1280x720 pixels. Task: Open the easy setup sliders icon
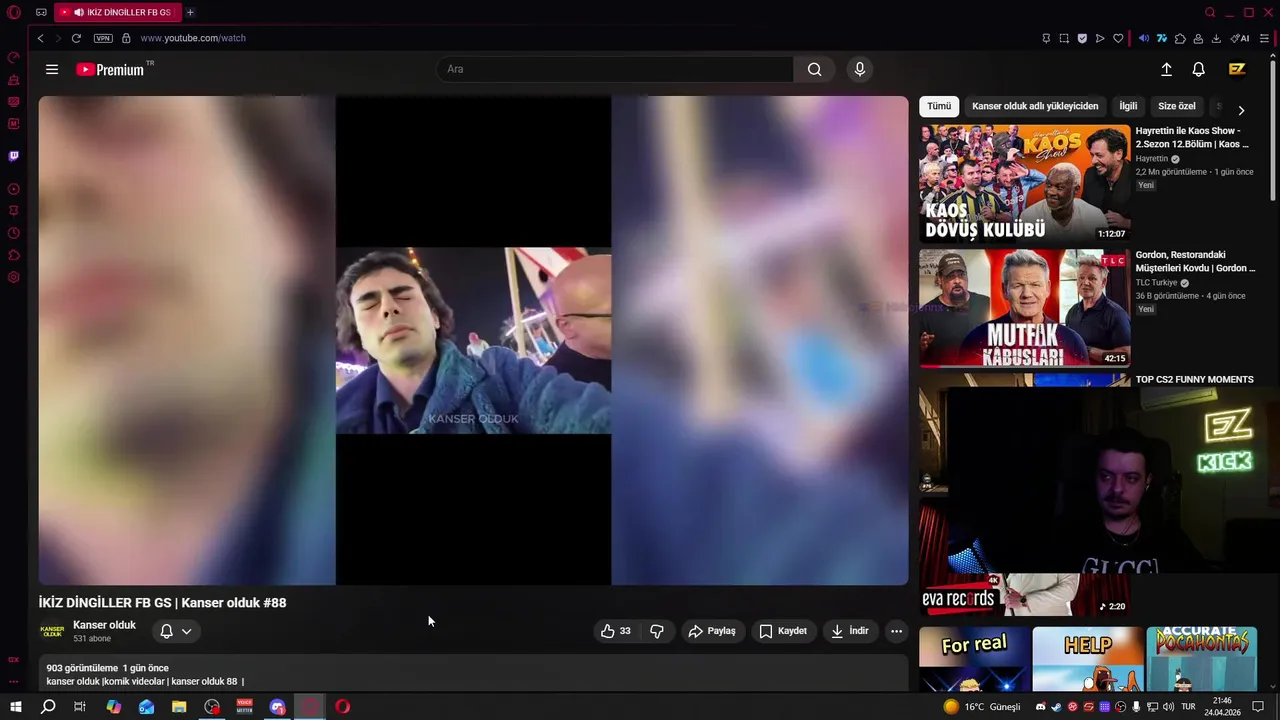tap(1264, 38)
